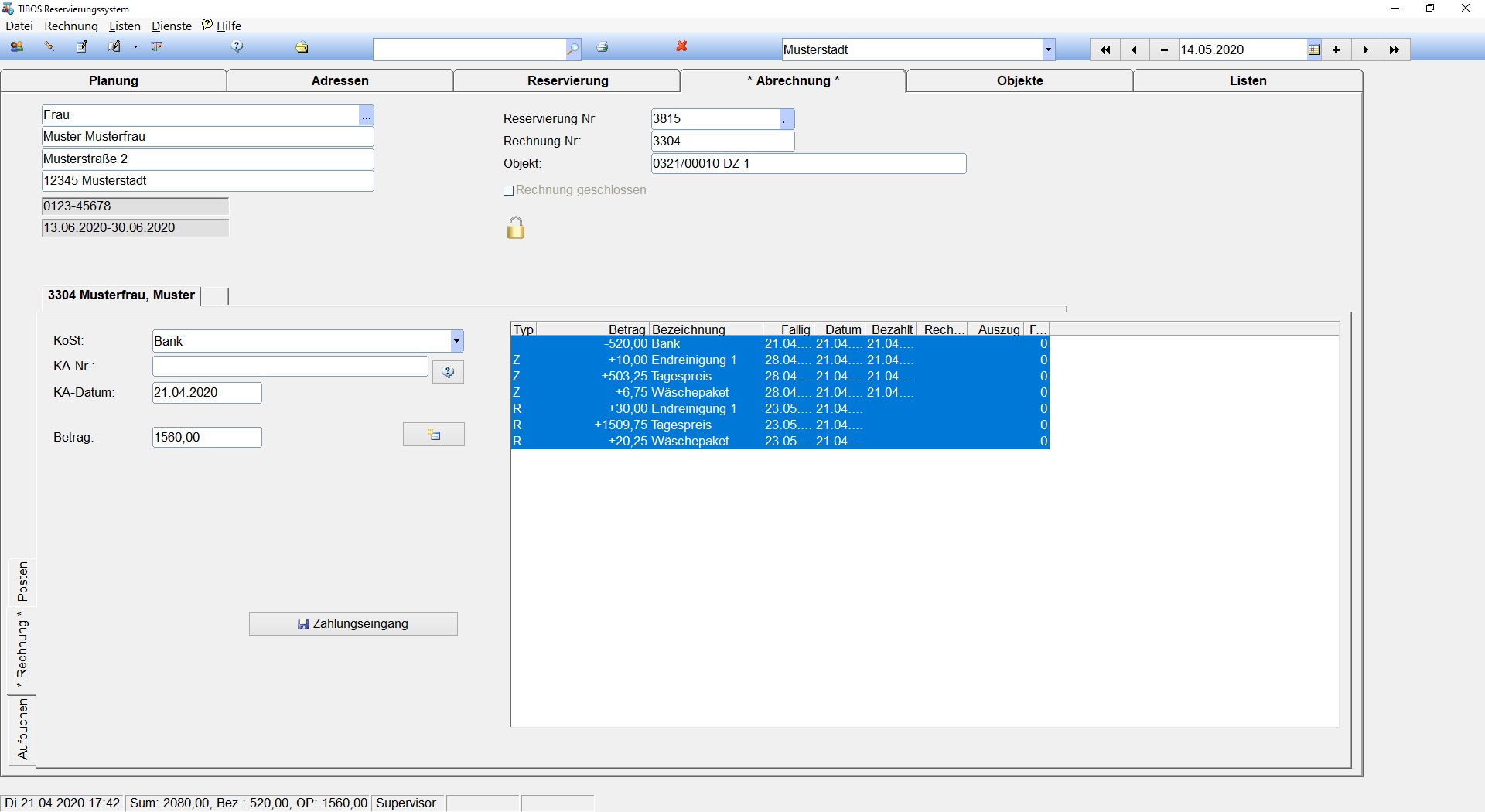Open calendar picker next to date 14.05.2020
This screenshot has height=812, width=1485.
(1314, 49)
